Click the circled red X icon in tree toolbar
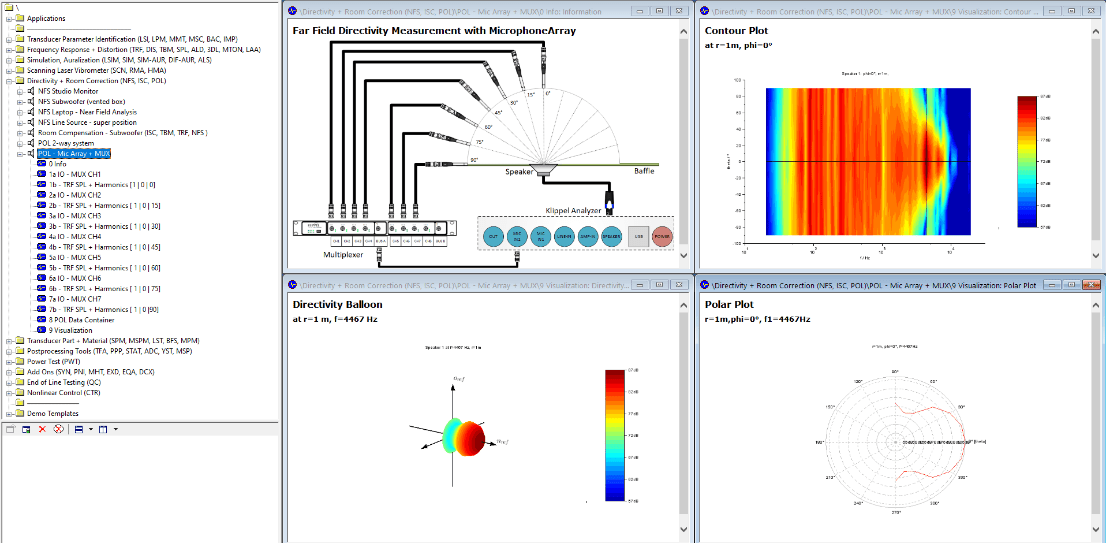 pos(59,429)
